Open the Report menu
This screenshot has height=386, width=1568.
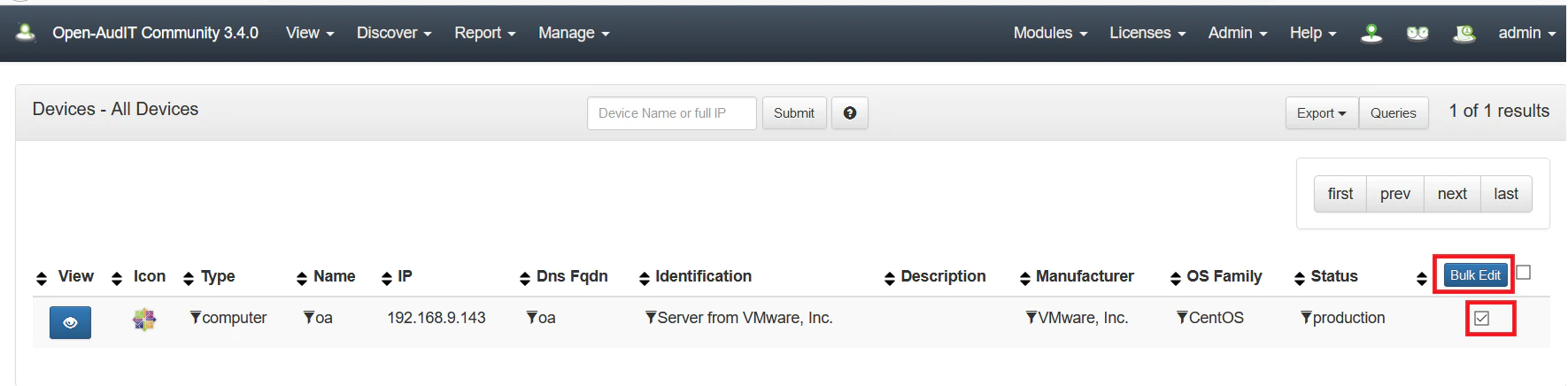(x=484, y=33)
